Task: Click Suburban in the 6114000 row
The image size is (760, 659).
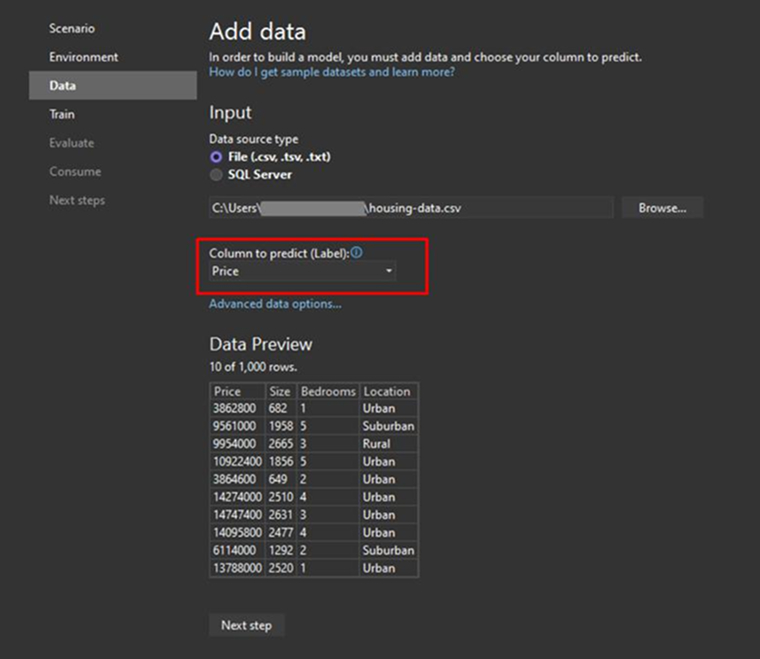Action: (x=389, y=550)
